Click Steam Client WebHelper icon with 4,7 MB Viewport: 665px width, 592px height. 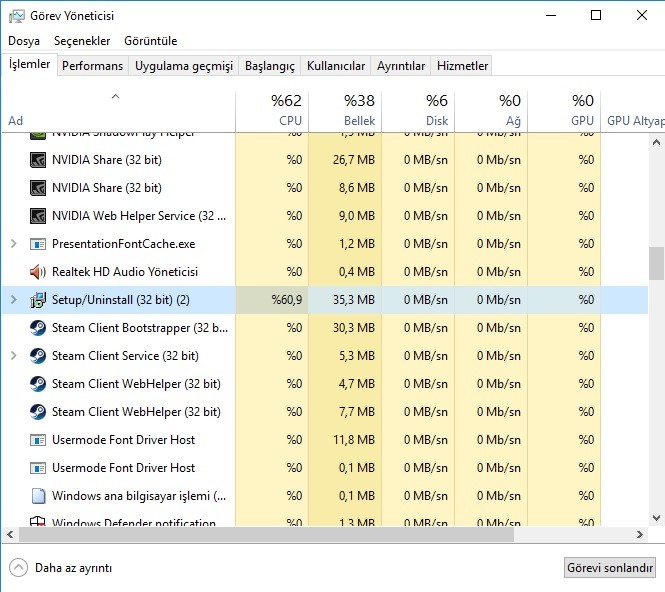tap(38, 384)
